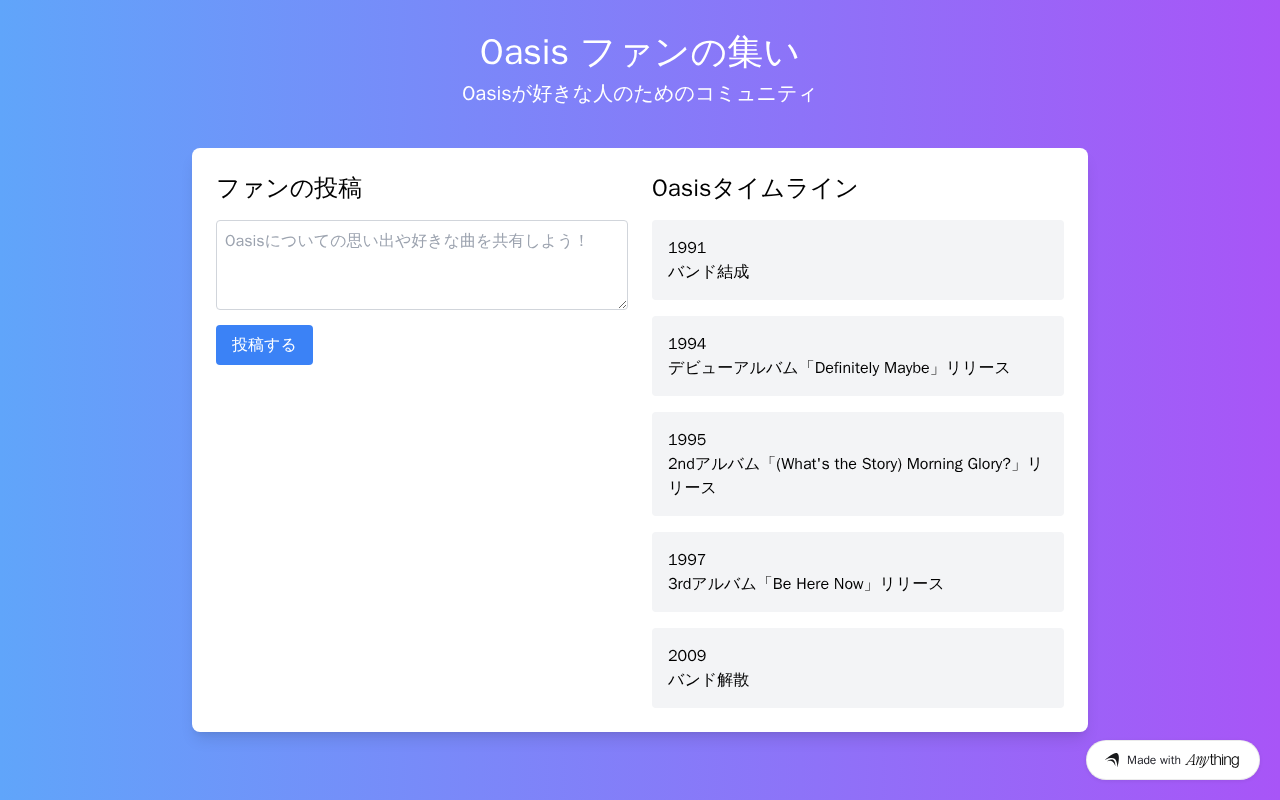This screenshot has height=800, width=1280.
Task: Select the 2009 year label
Action: [687, 656]
